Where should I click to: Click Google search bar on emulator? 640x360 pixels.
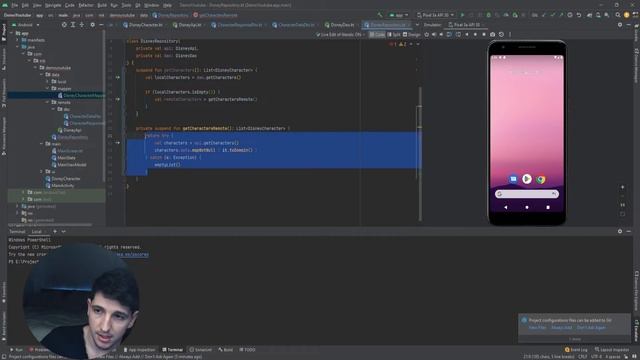pyautogui.click(x=527, y=194)
